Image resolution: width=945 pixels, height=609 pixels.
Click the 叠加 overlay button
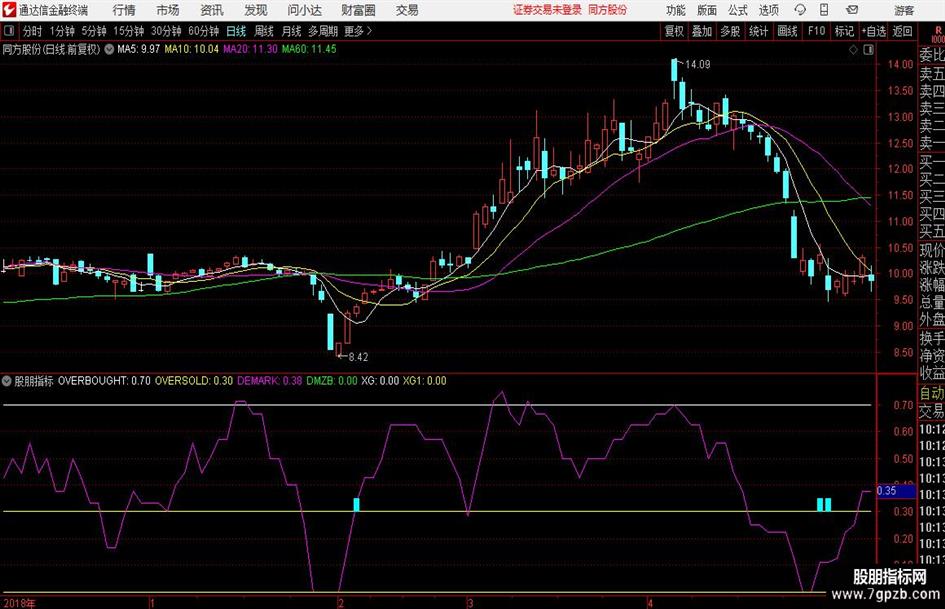point(702,31)
